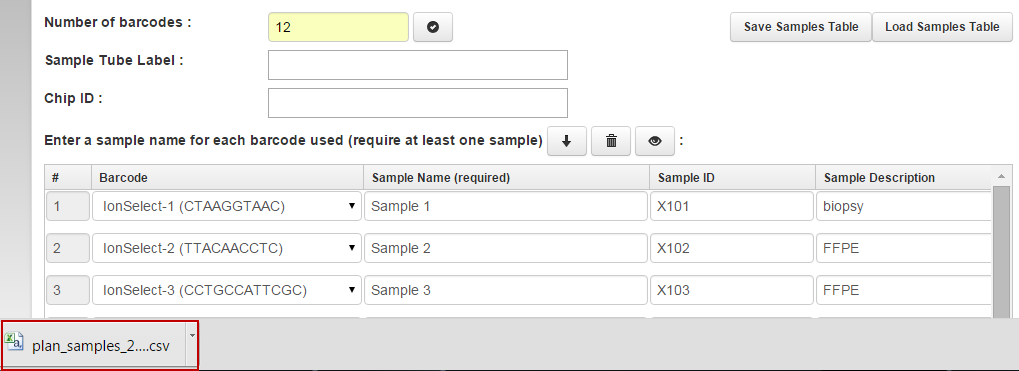
Task: Click the Chip ID text field
Action: click(x=418, y=103)
